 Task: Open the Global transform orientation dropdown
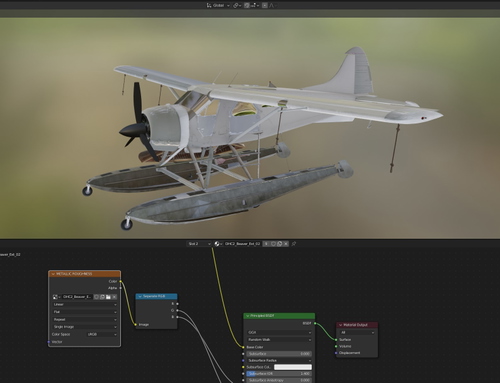[x=218, y=5]
